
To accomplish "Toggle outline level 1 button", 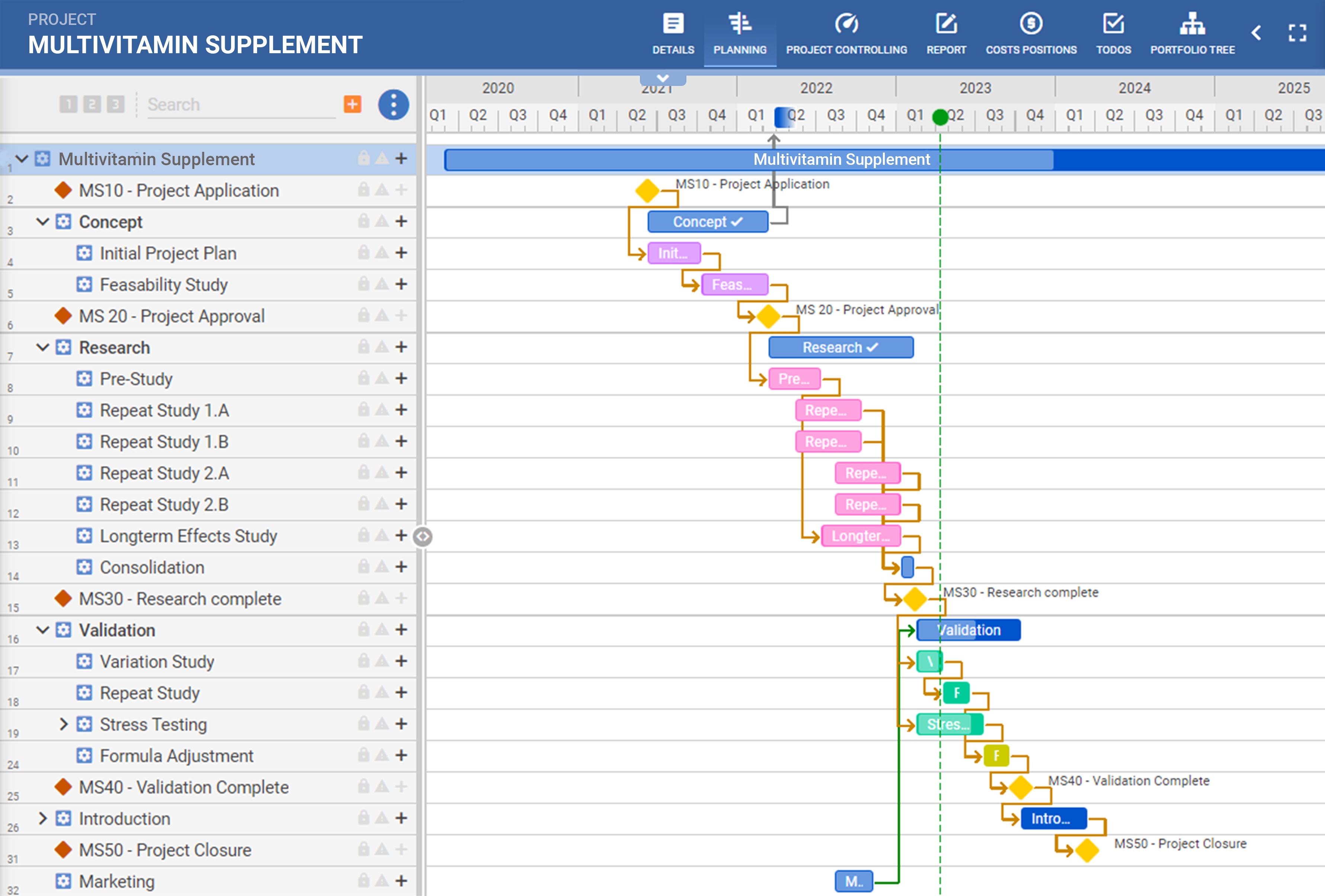I will point(68,104).
